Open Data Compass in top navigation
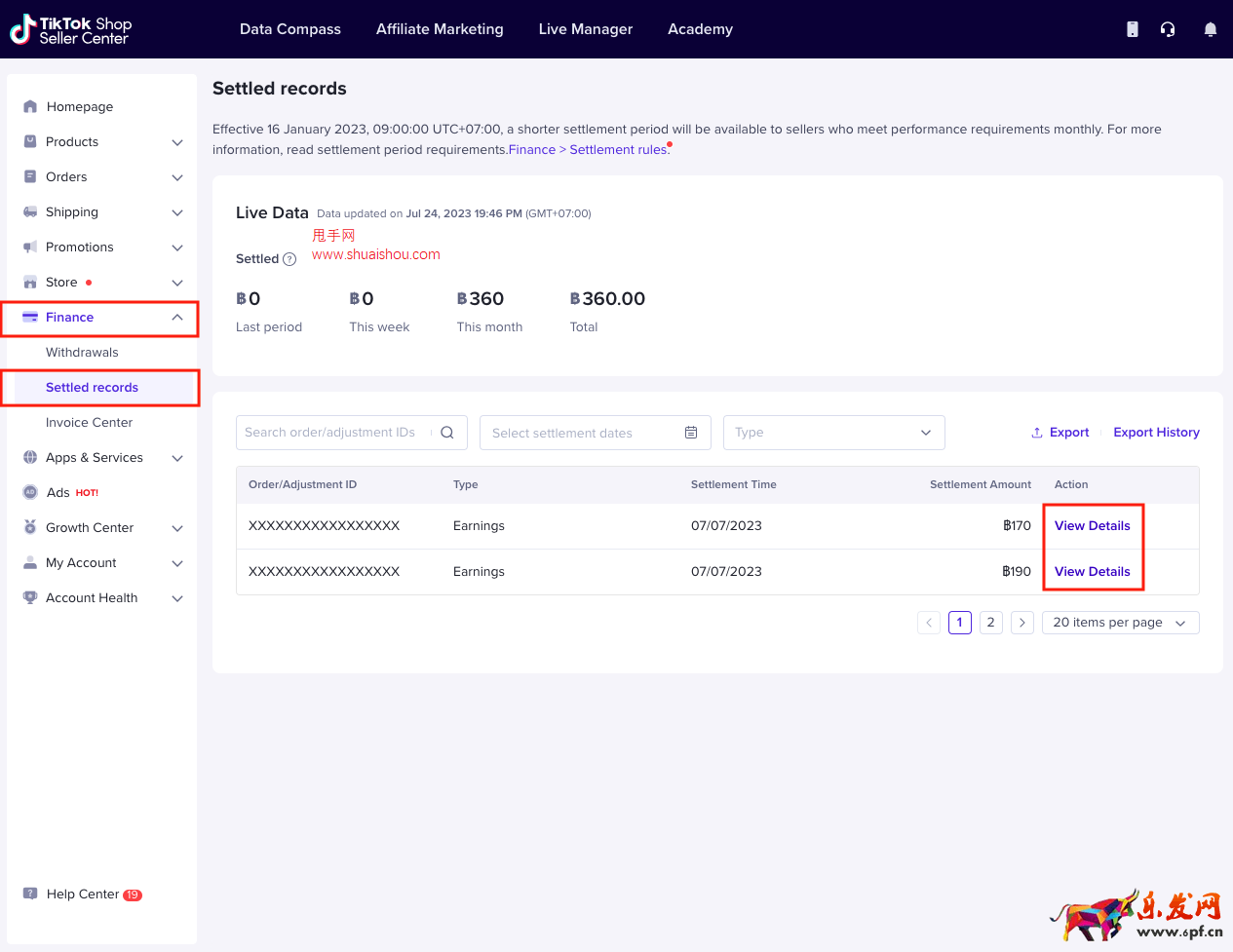Viewport: 1233px width, 952px height. point(290,29)
